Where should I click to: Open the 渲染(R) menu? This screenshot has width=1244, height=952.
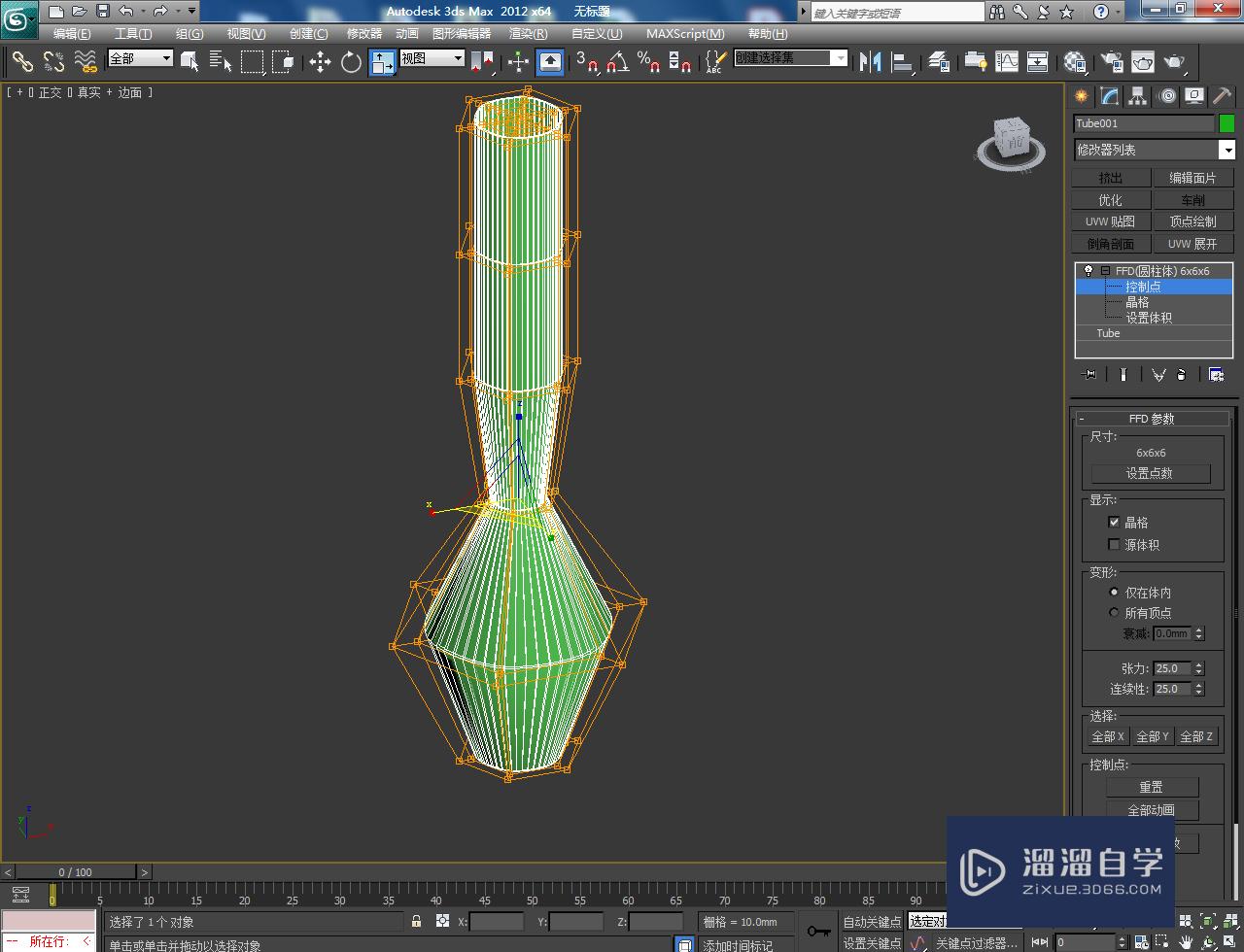pos(528,34)
